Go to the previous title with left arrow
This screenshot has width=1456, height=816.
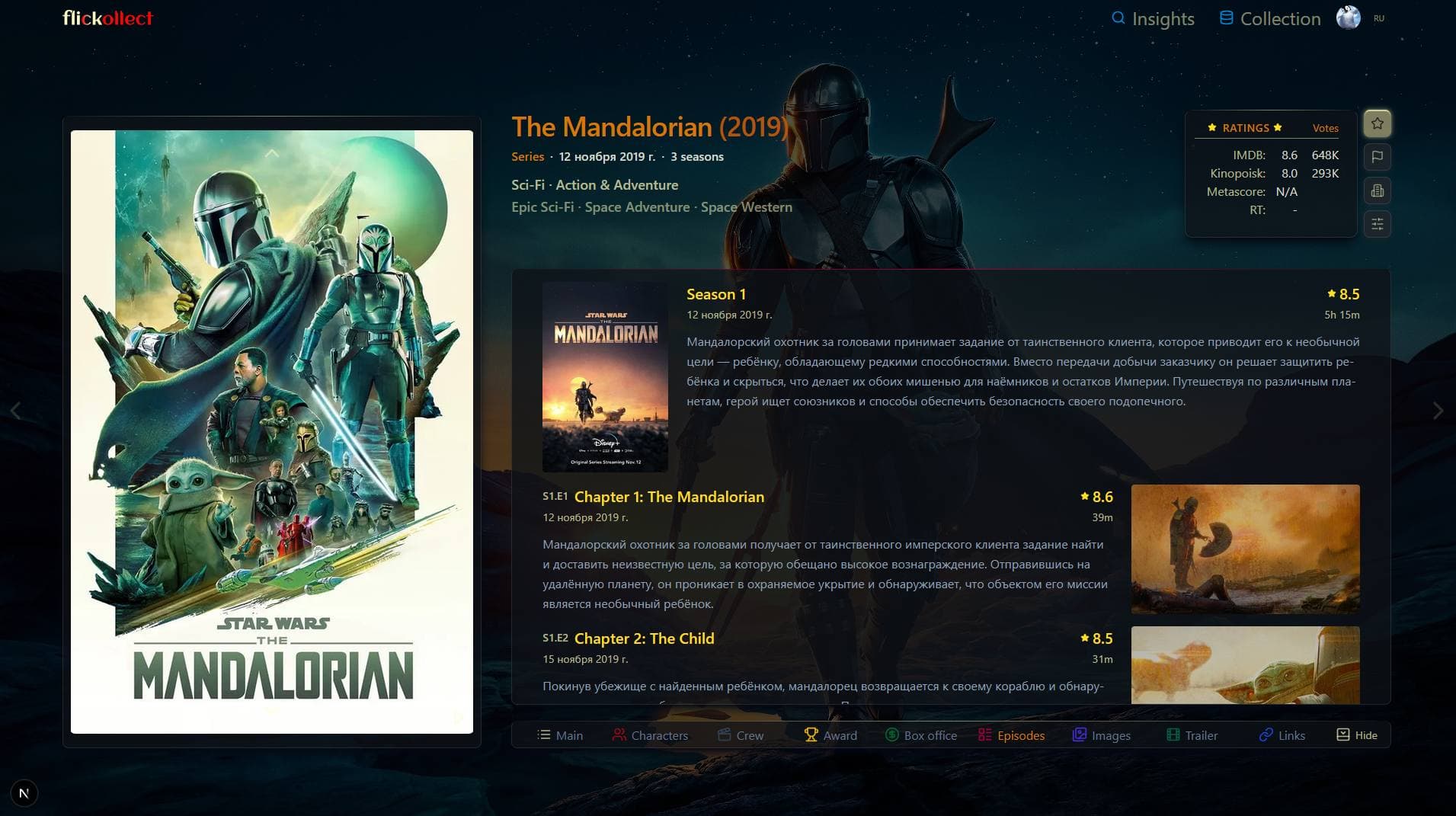coord(16,411)
